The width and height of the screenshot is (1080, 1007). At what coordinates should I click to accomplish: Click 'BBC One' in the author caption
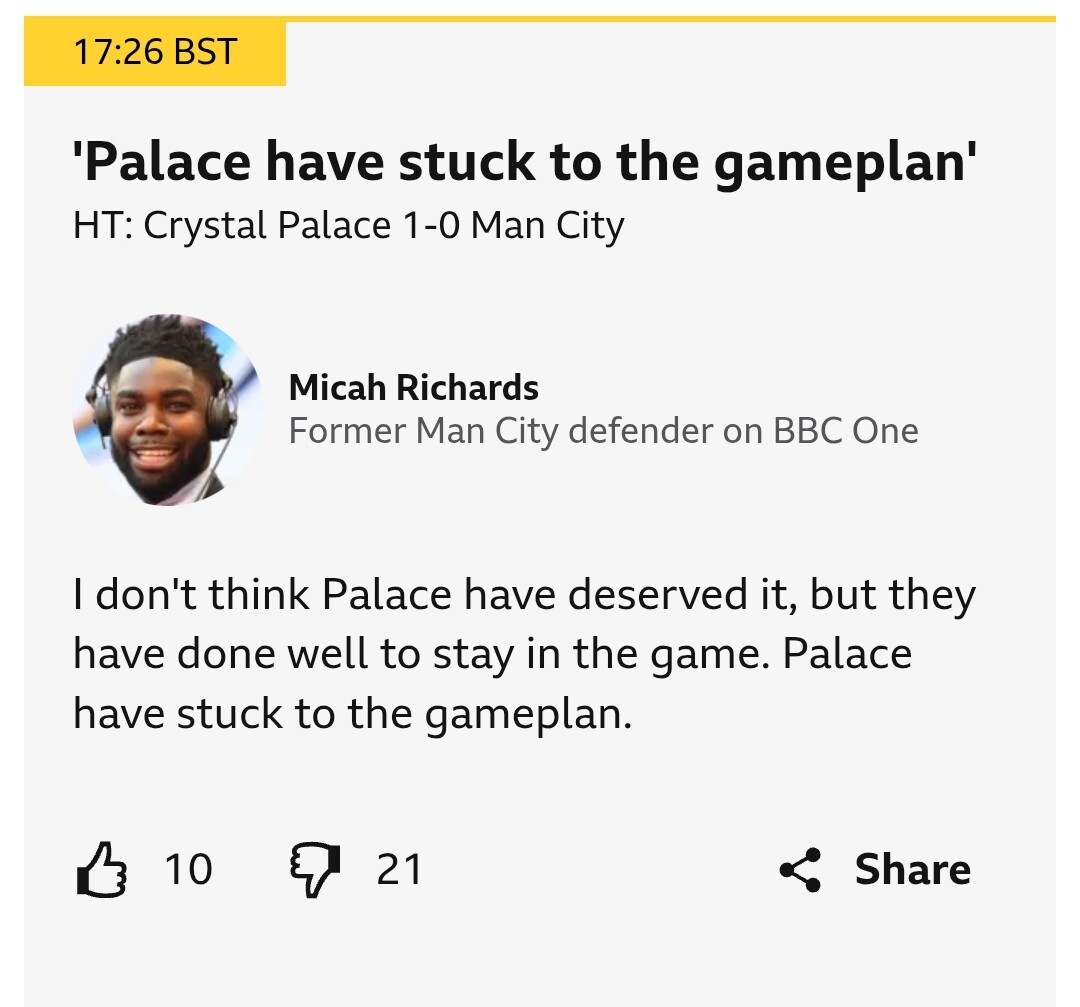pyautogui.click(x=845, y=431)
